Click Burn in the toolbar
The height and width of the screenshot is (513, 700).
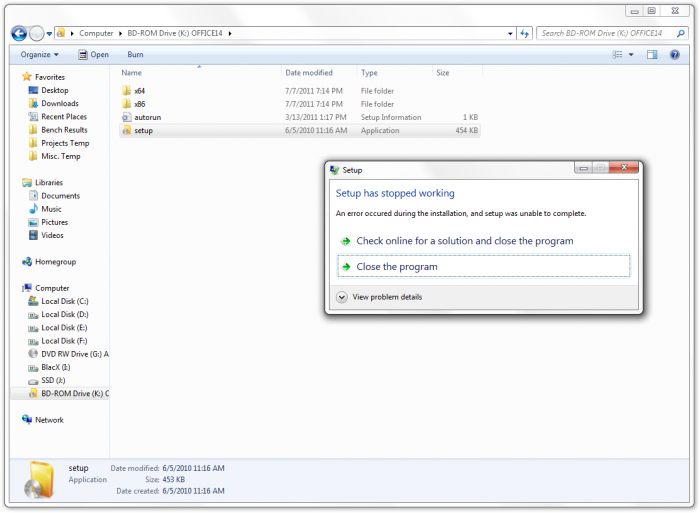coord(135,54)
